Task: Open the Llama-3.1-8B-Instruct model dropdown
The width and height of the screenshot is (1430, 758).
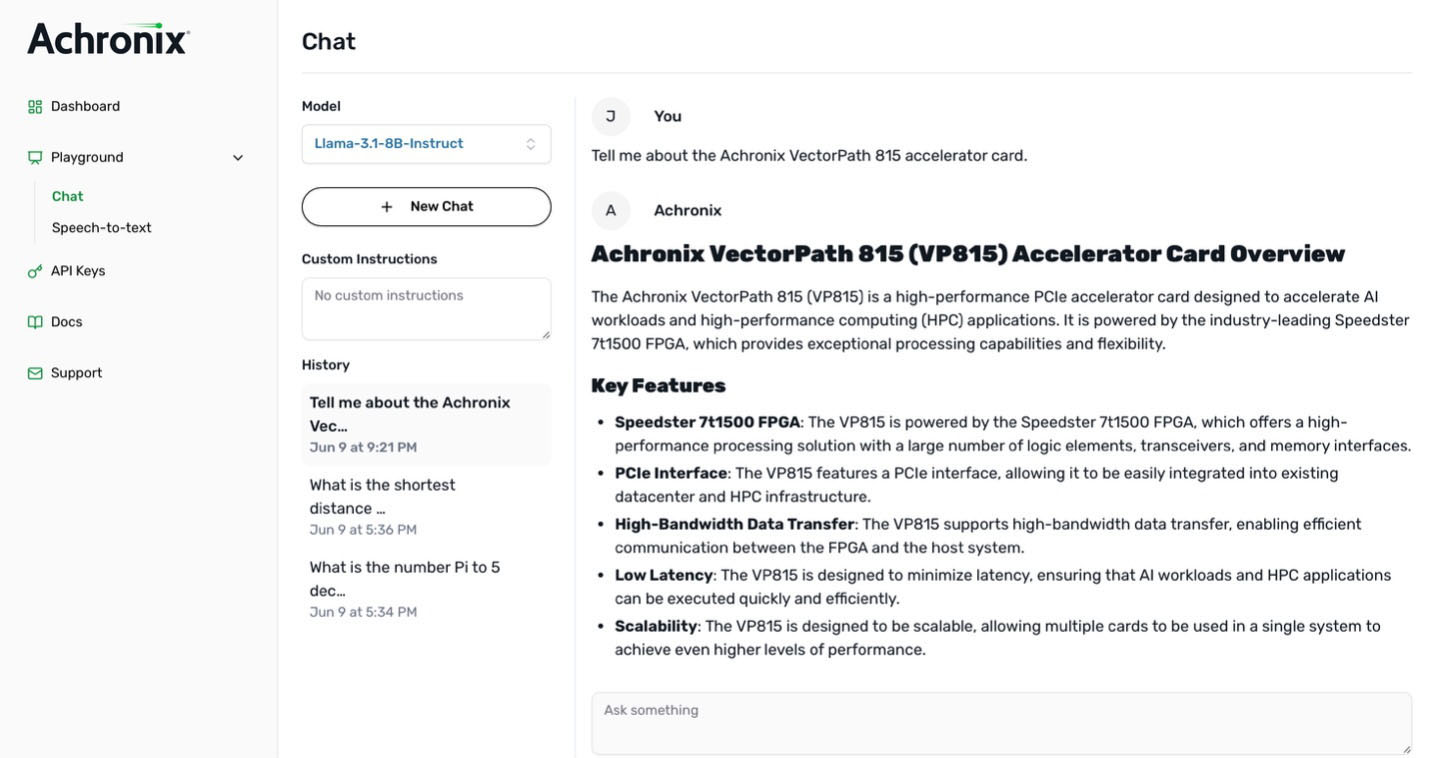Action: pyautogui.click(x=426, y=144)
